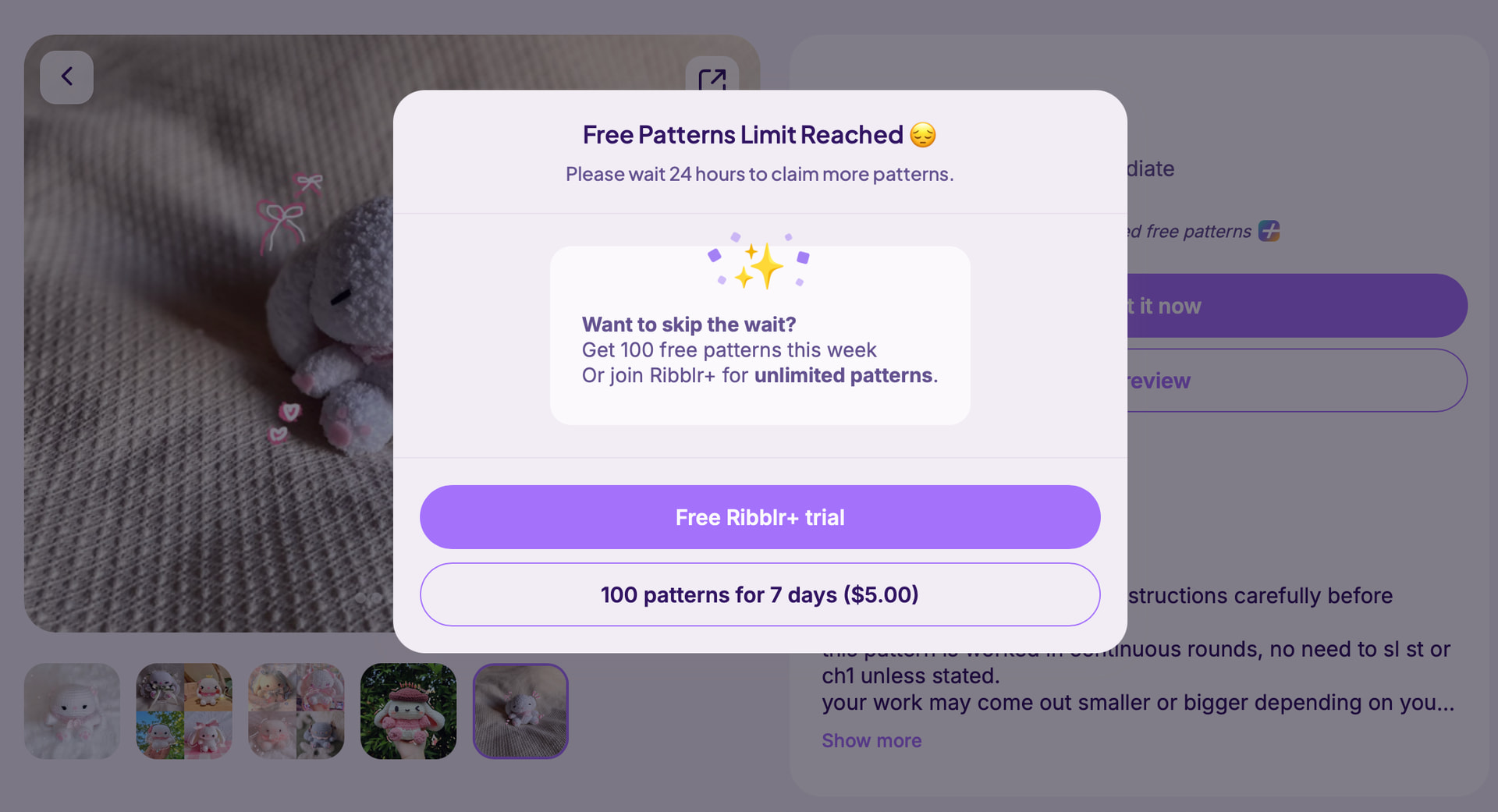Expand description with Show more

point(871,740)
